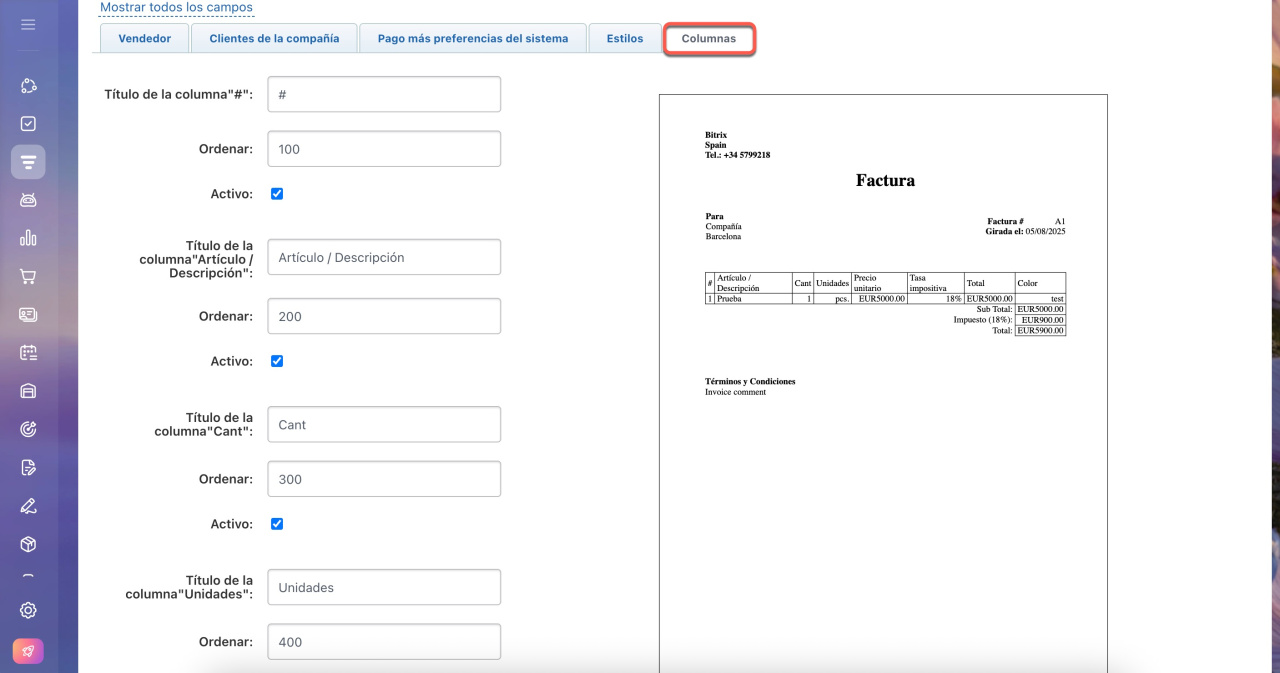The height and width of the screenshot is (673, 1280).
Task: Open the analytics bar chart icon
Action: 28,238
